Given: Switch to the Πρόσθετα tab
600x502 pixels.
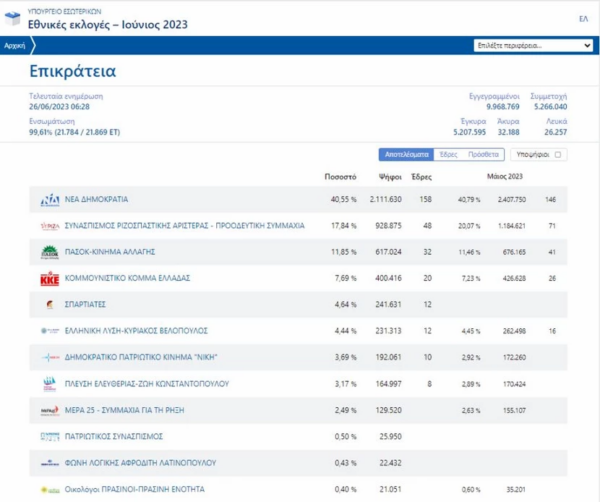Looking at the screenshot, I should point(483,155).
